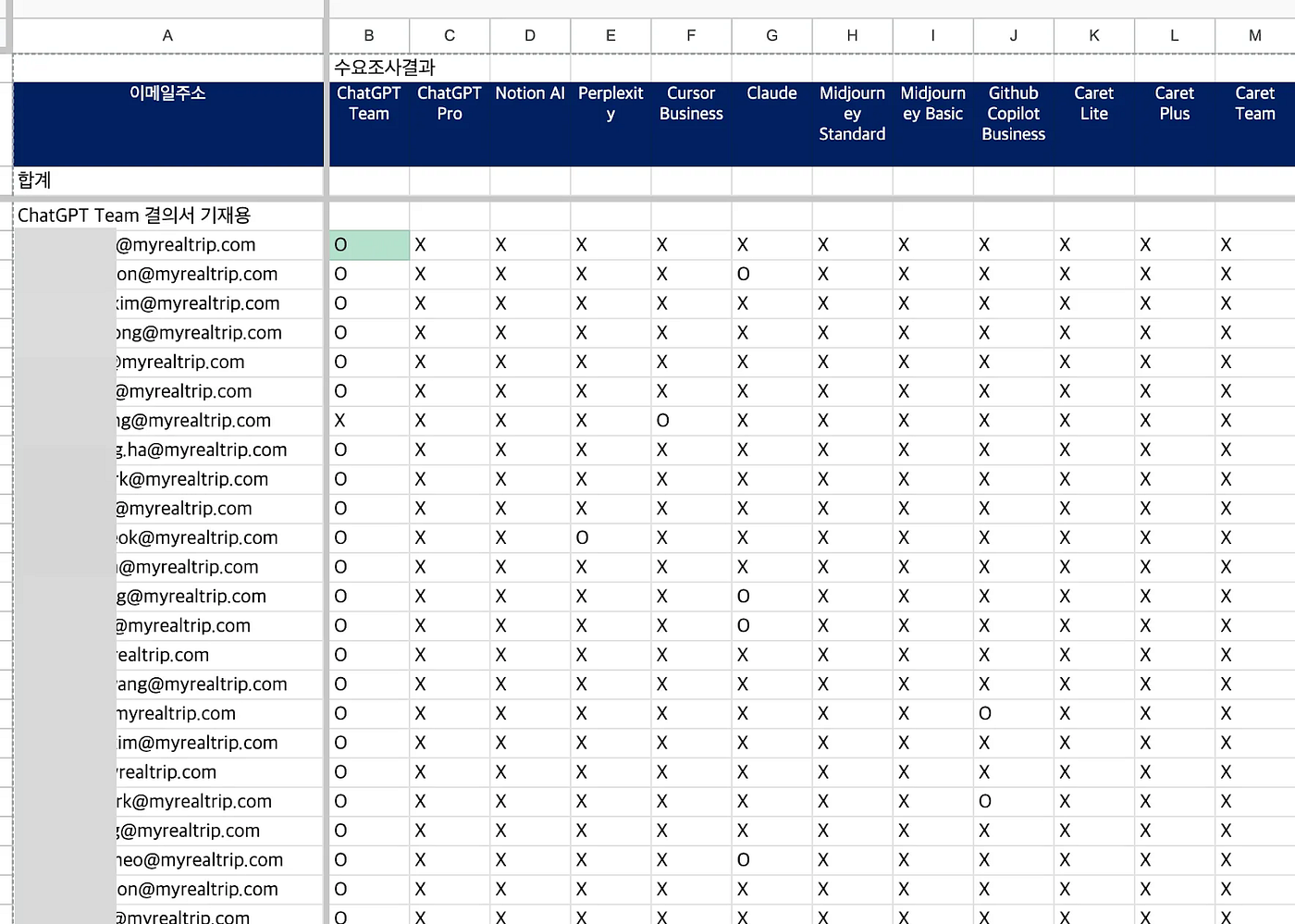
Task: Click the 합계 row label cell
Action: point(167,180)
